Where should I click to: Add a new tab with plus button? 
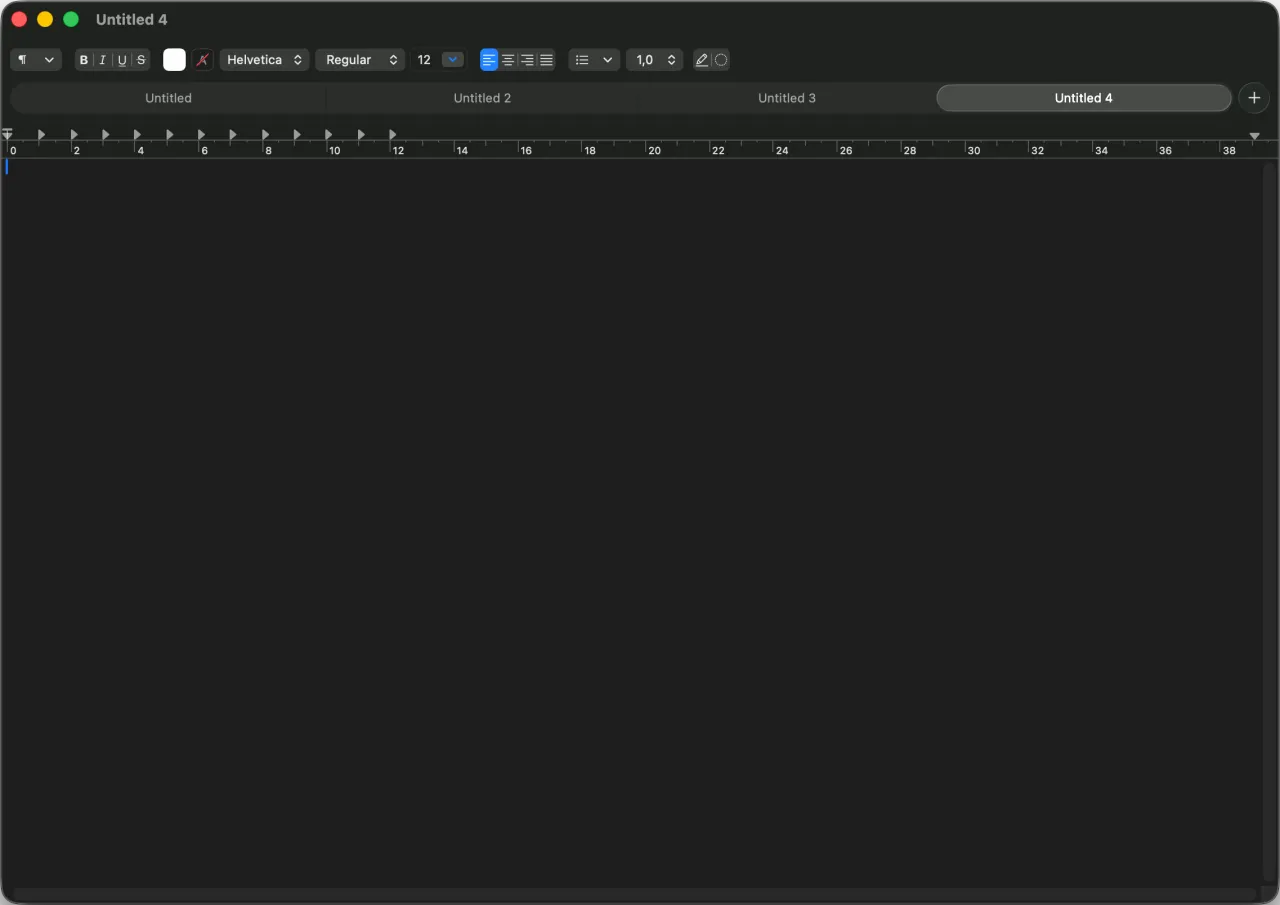coord(1254,98)
